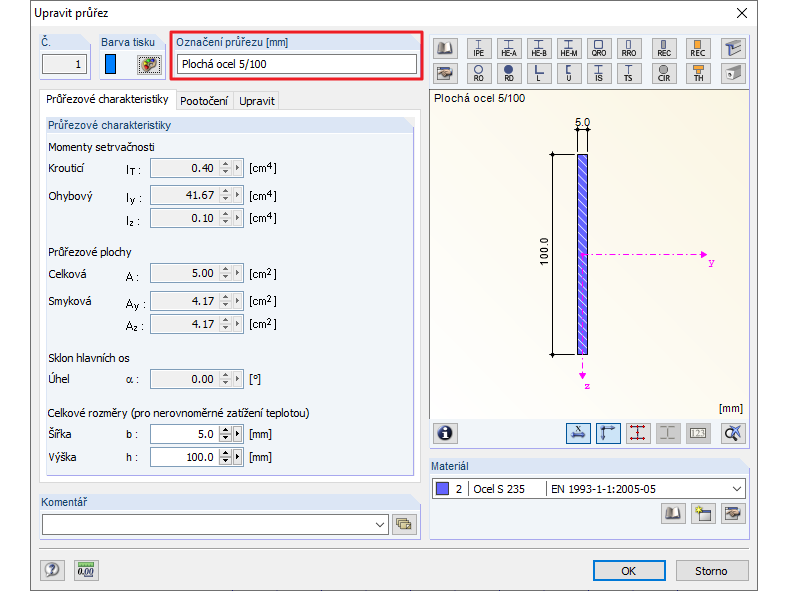Pick the U channel section
Viewport: 788px width, 591px height.
tap(568, 73)
